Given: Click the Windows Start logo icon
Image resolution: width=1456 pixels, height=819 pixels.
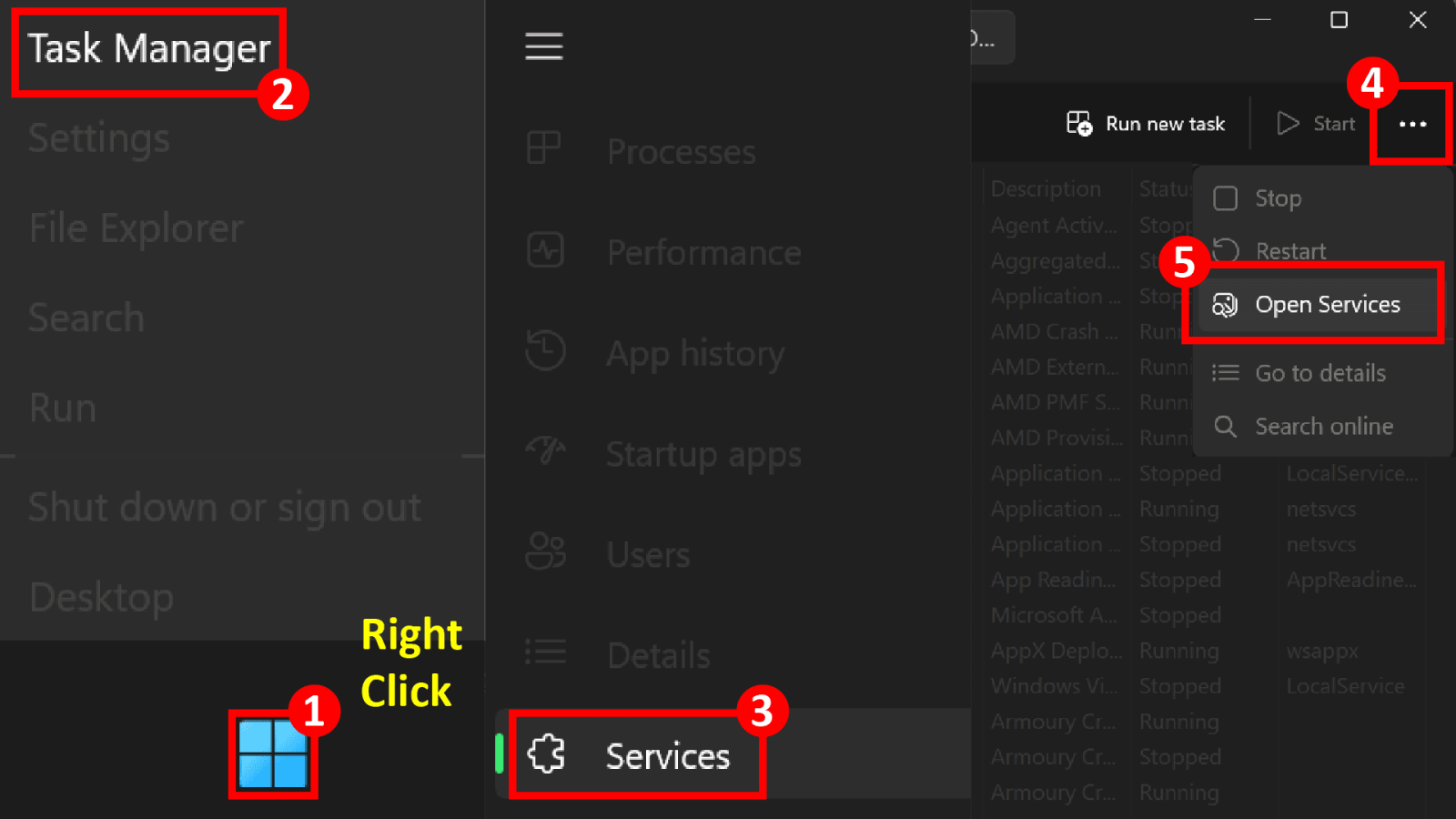Looking at the screenshot, I should (272, 753).
